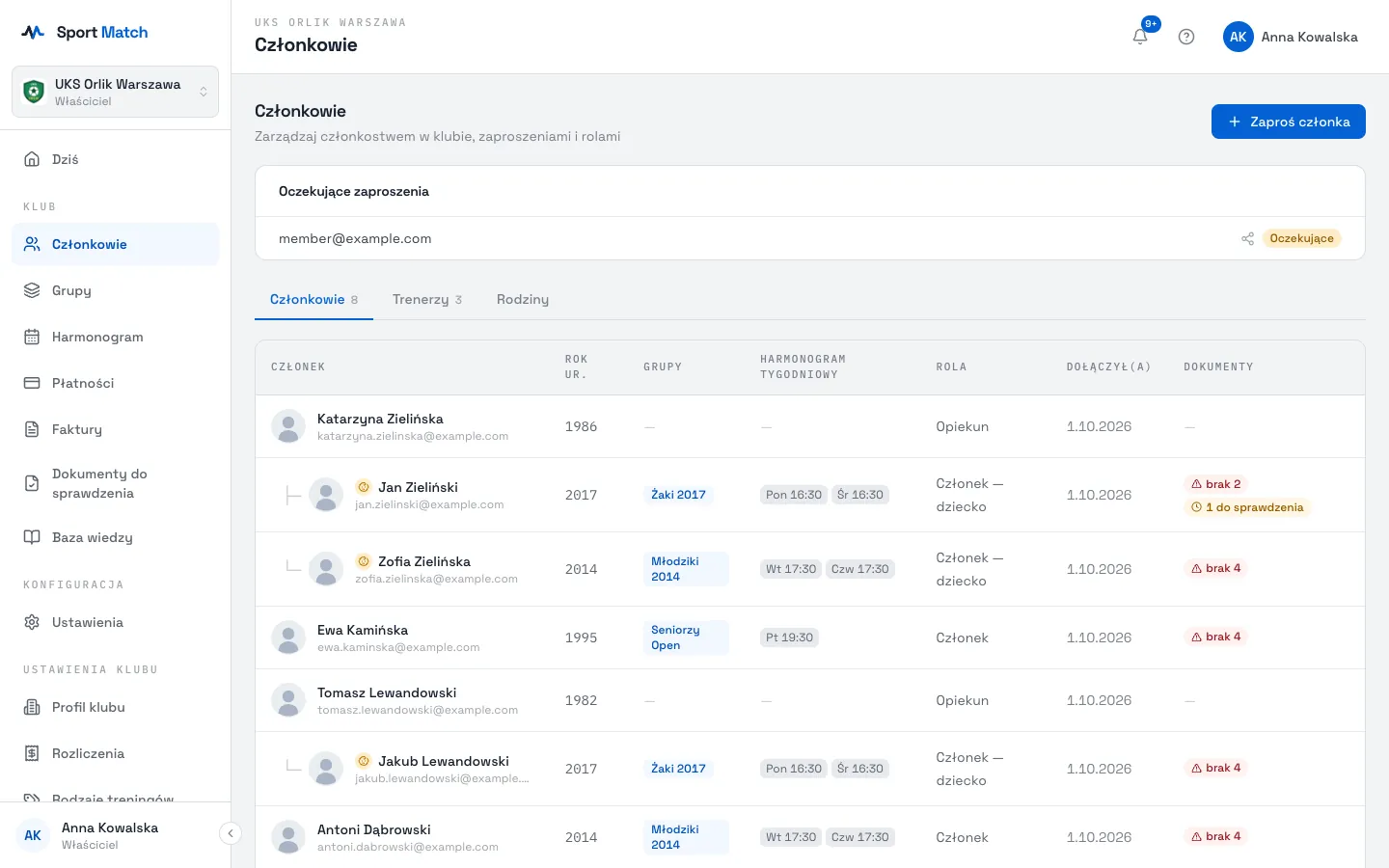Select Tomasz Lewandowski's name

(387, 692)
